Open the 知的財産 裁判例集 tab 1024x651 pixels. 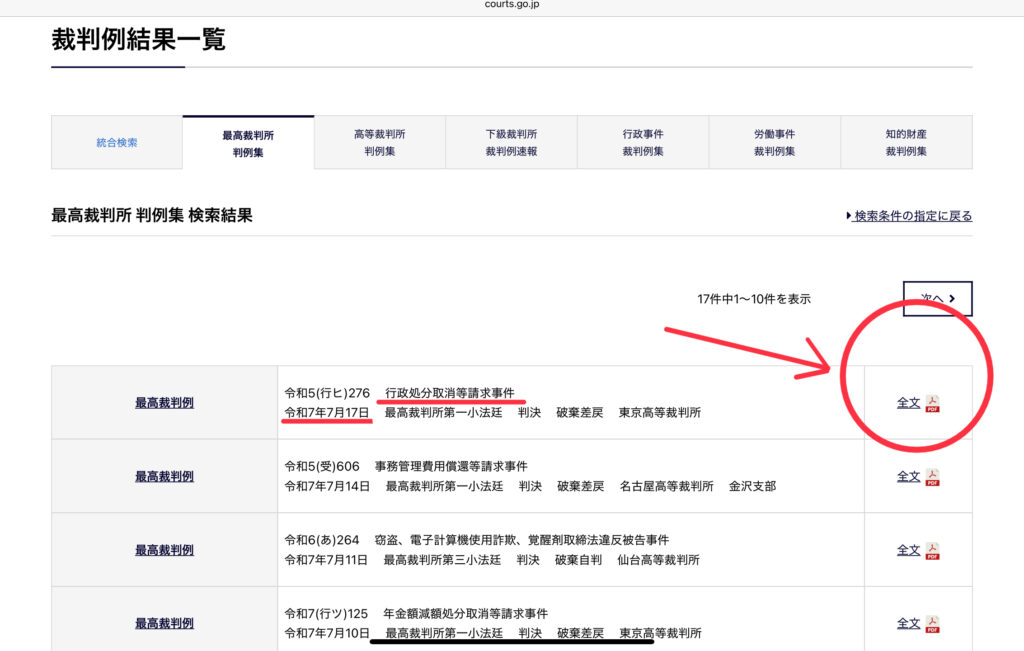click(x=906, y=142)
